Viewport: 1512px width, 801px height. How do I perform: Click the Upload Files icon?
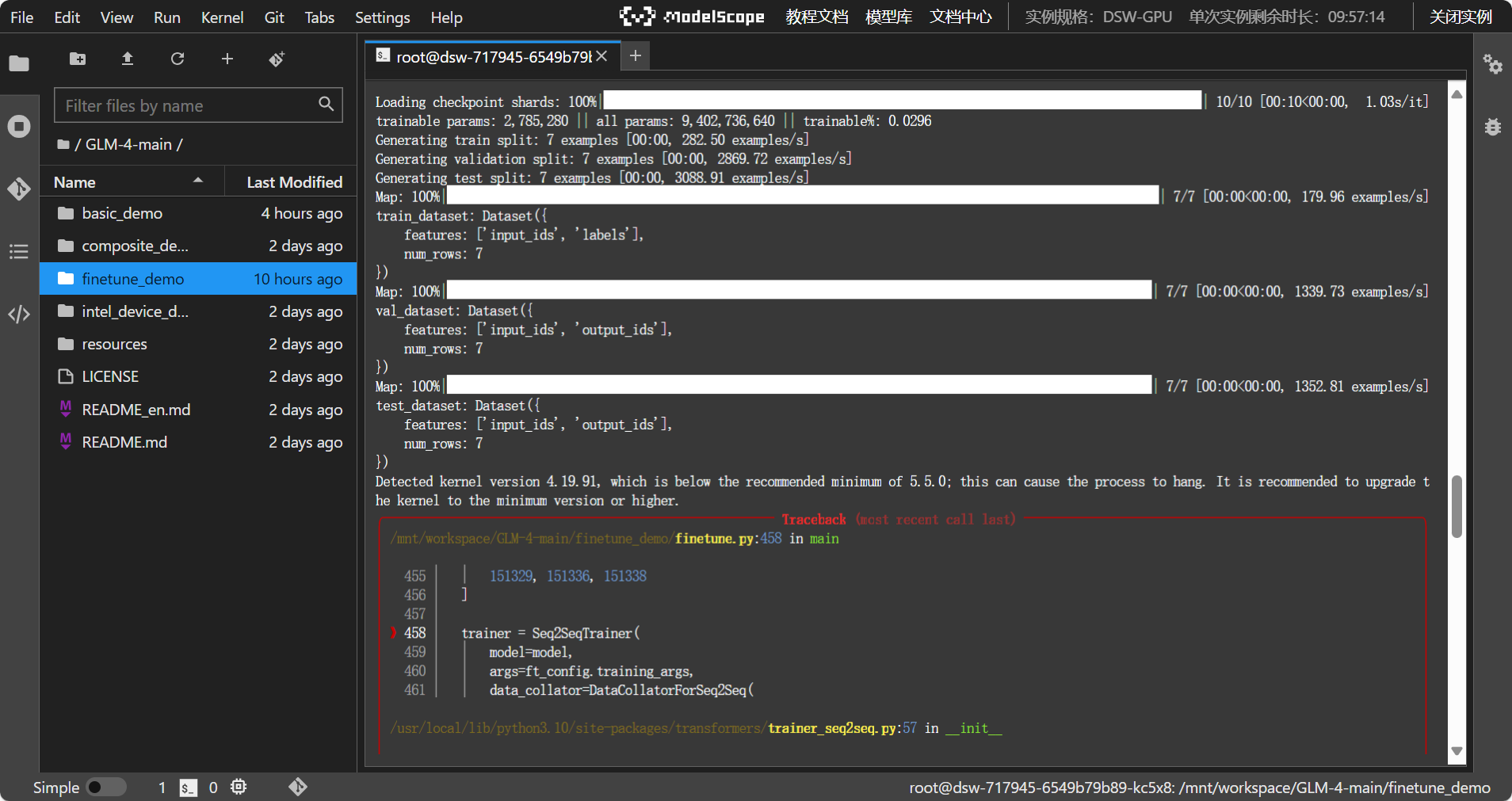click(x=128, y=59)
